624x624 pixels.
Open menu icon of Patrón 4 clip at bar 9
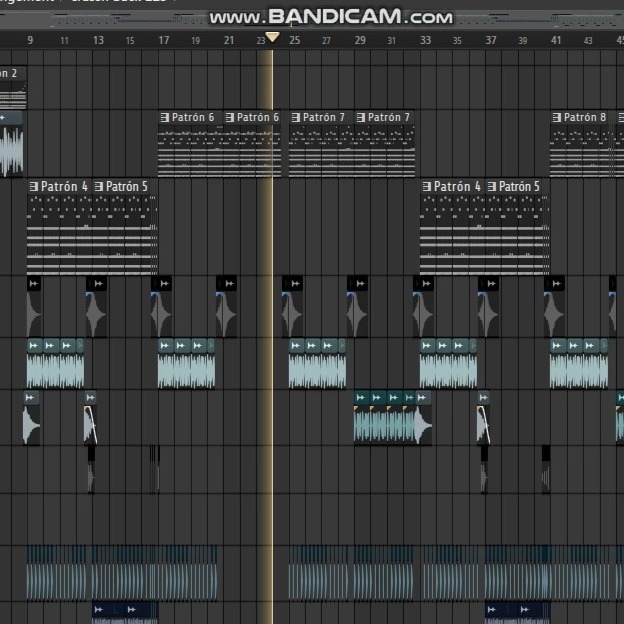coord(34,186)
